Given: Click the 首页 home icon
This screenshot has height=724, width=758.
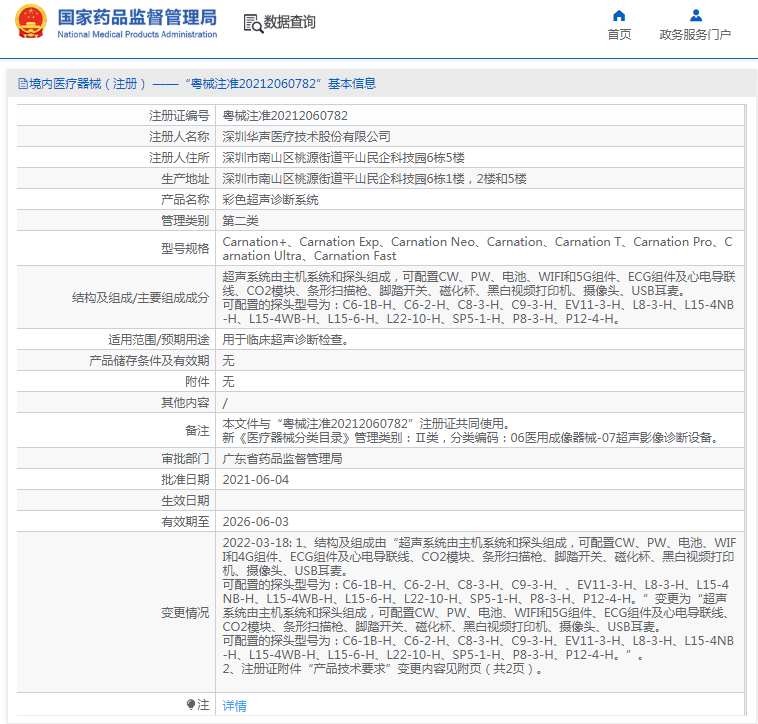Looking at the screenshot, I should point(619,15).
